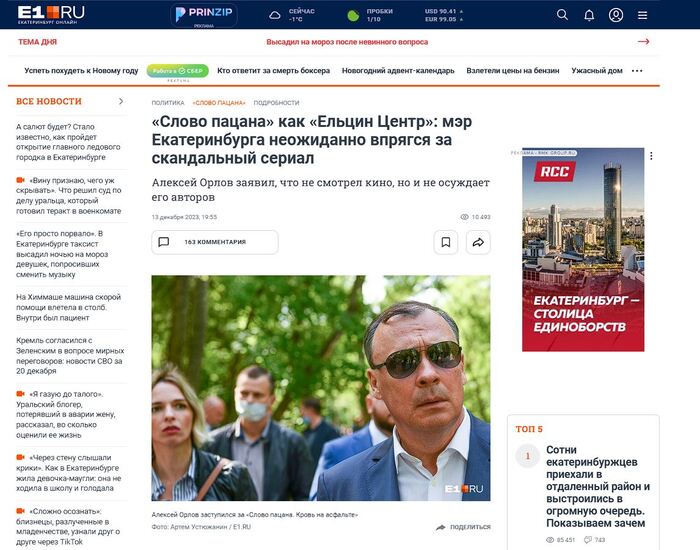Viewport: 700px width, 550px height.
Task: Select the «Слово пацана» topic tag
Action: coord(219,103)
